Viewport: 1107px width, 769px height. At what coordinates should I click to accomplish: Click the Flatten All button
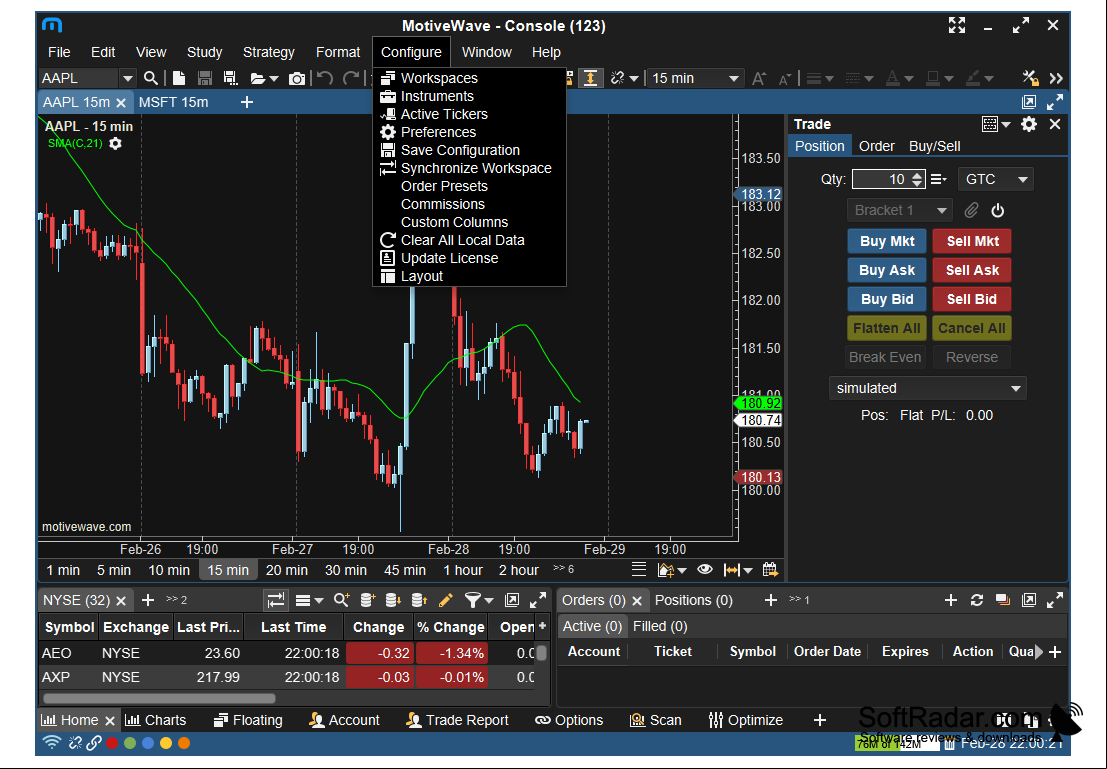point(887,328)
